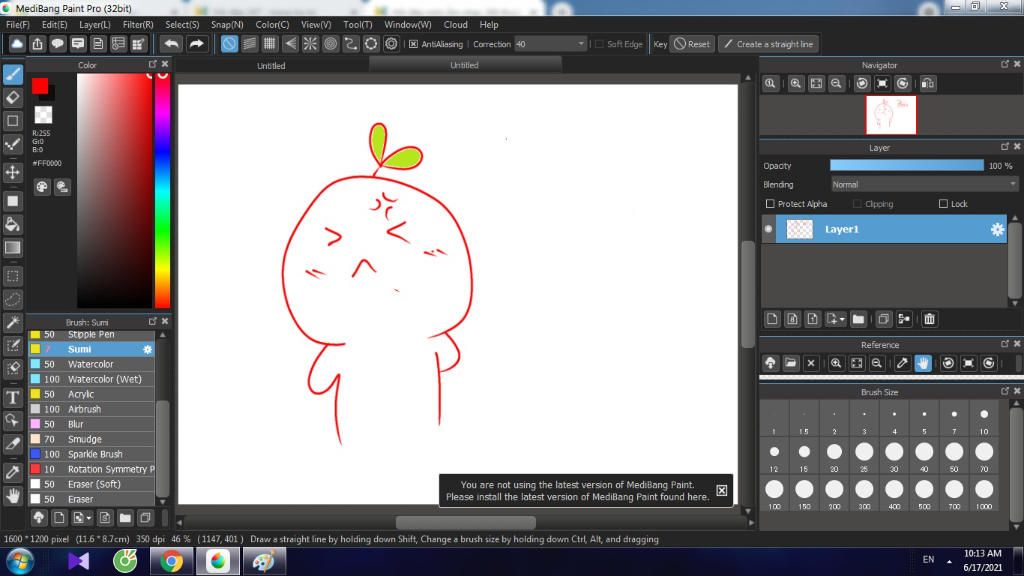Screen dimensions: 1024x576
Task: Enable the circle snap icon
Action: 330,44
